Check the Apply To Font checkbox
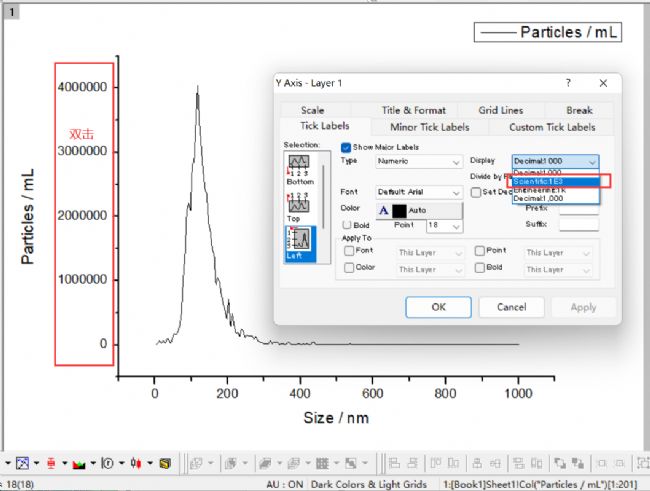This screenshot has width=650, height=491. (349, 252)
